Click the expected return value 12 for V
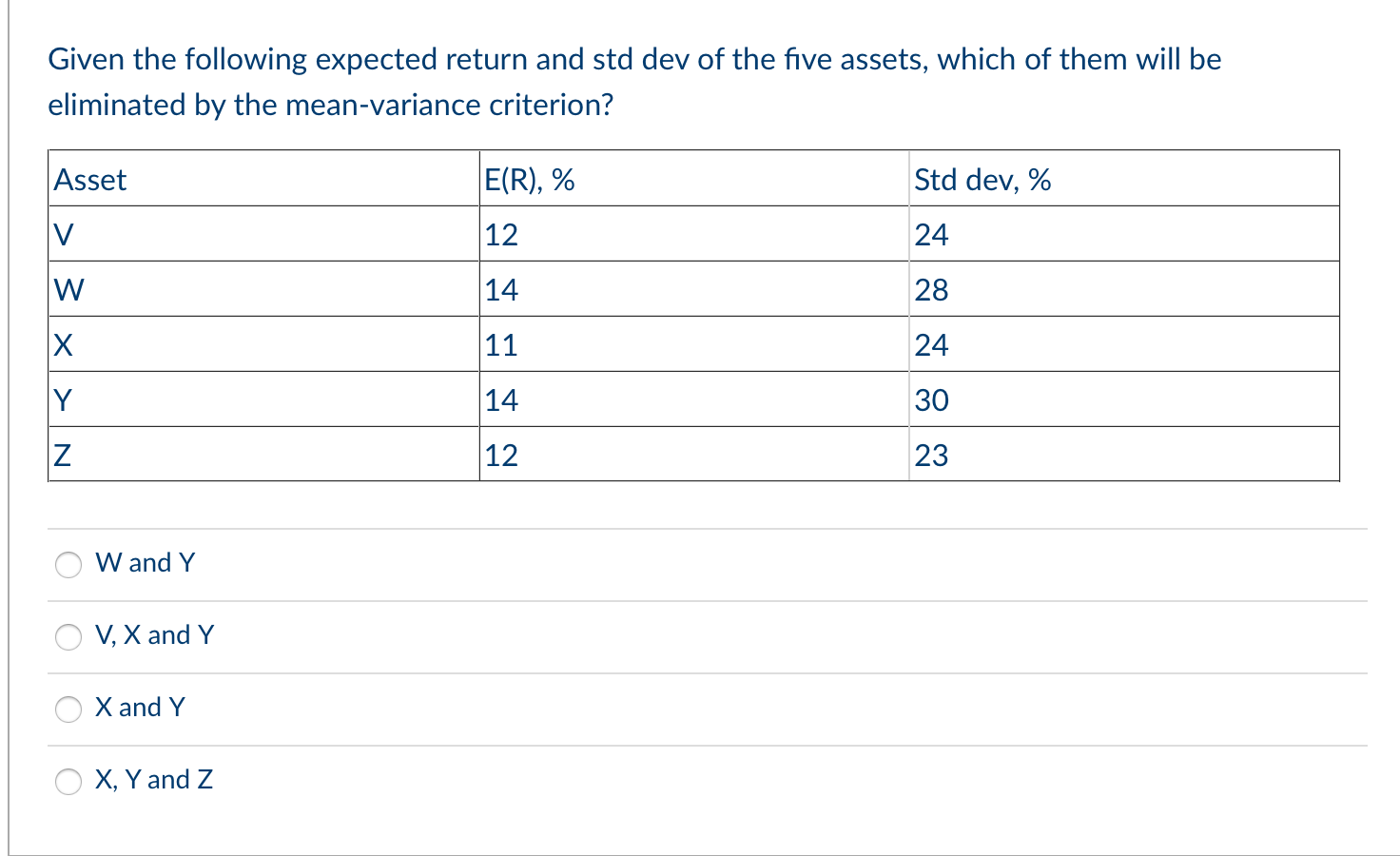1400x856 pixels. 500,234
